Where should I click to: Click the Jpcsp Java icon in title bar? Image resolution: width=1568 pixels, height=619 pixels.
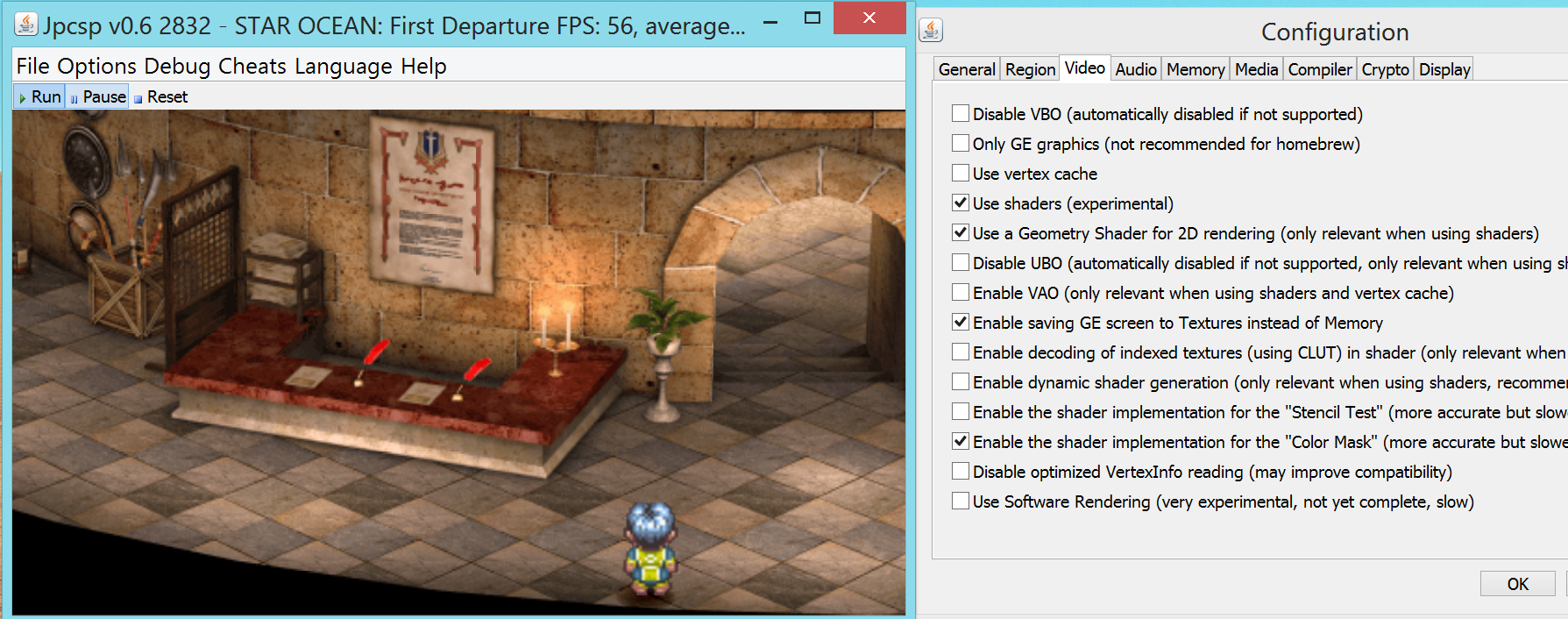point(26,25)
